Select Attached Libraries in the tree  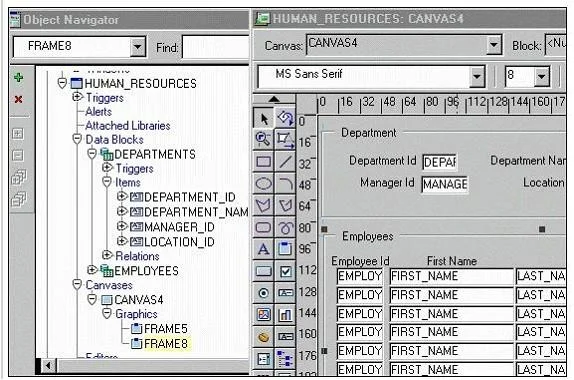pos(128,126)
